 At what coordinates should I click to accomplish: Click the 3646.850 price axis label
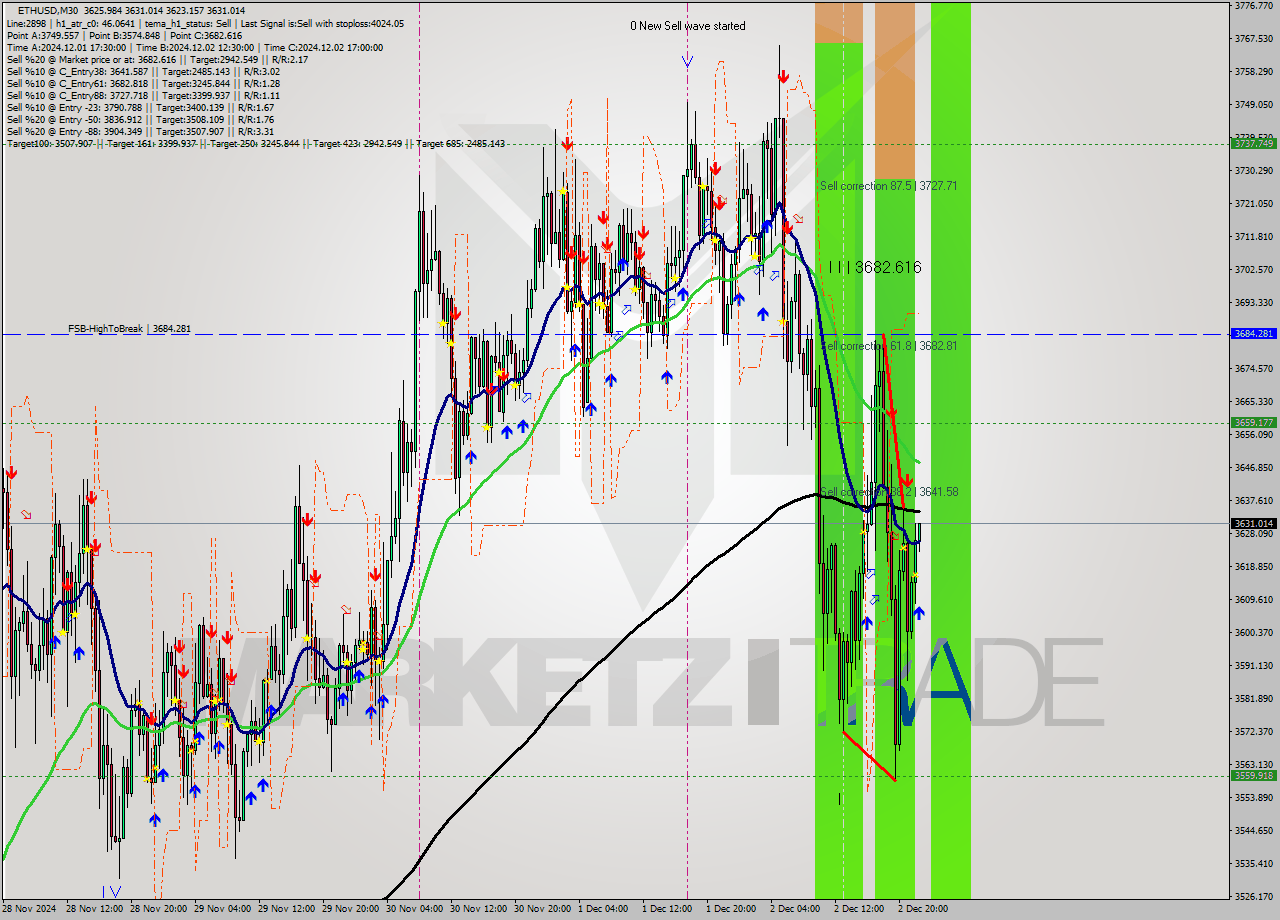[x=1253, y=467]
